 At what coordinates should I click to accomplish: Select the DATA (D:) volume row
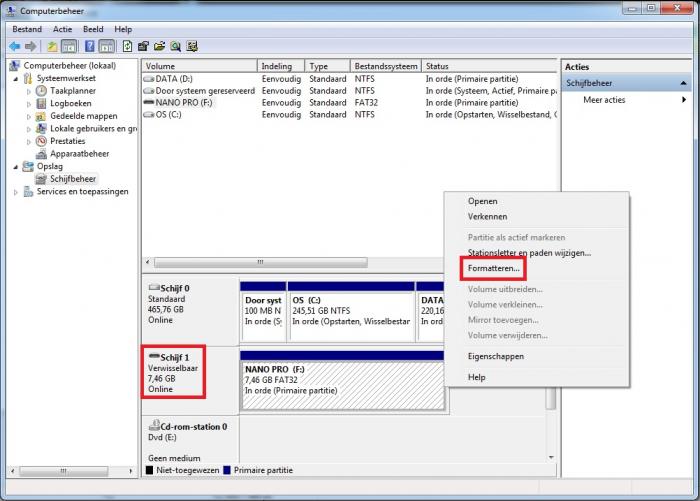coord(350,79)
